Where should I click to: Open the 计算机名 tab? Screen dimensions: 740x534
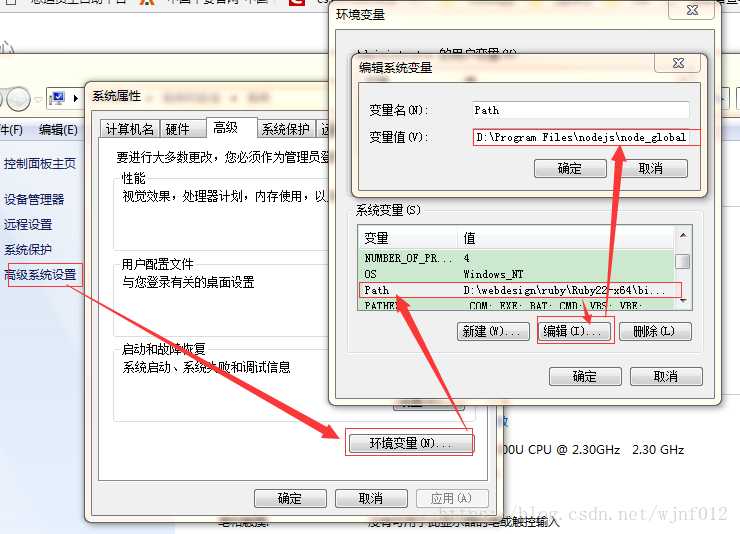130,129
